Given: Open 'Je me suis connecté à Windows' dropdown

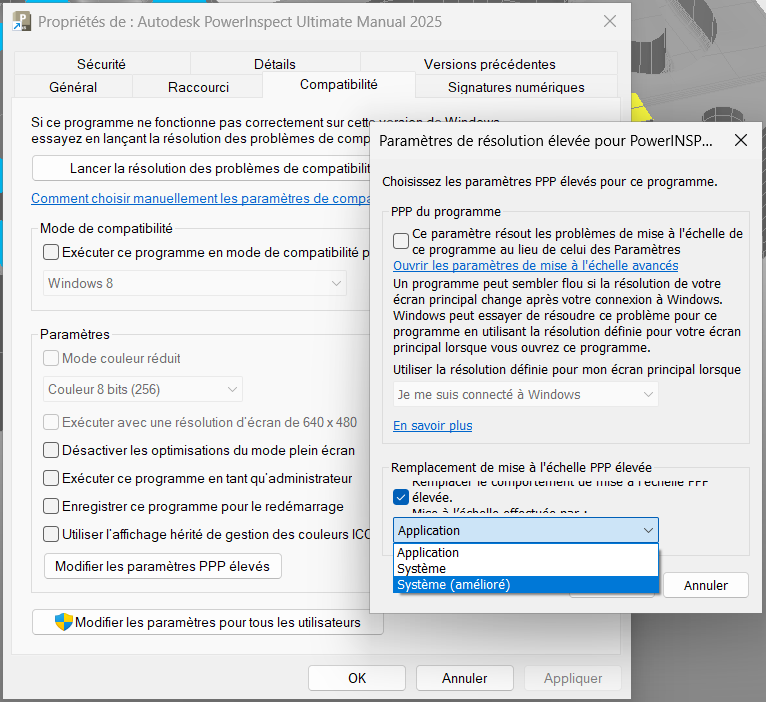Looking at the screenshot, I should [x=526, y=394].
